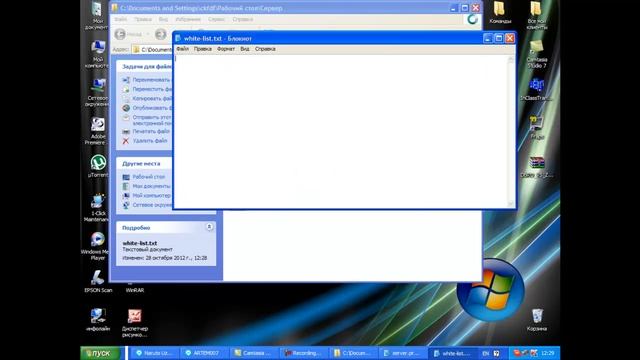Switch to Naruto taskbar button
The height and width of the screenshot is (360, 640).
(155, 353)
